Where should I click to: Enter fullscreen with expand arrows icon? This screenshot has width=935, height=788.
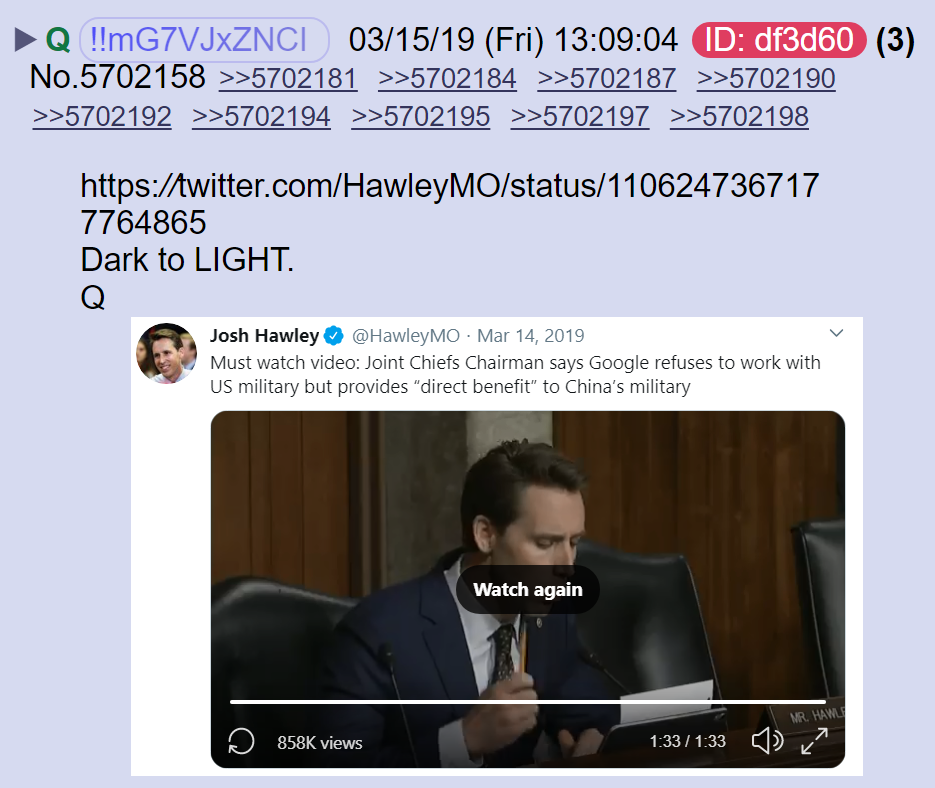(814, 741)
